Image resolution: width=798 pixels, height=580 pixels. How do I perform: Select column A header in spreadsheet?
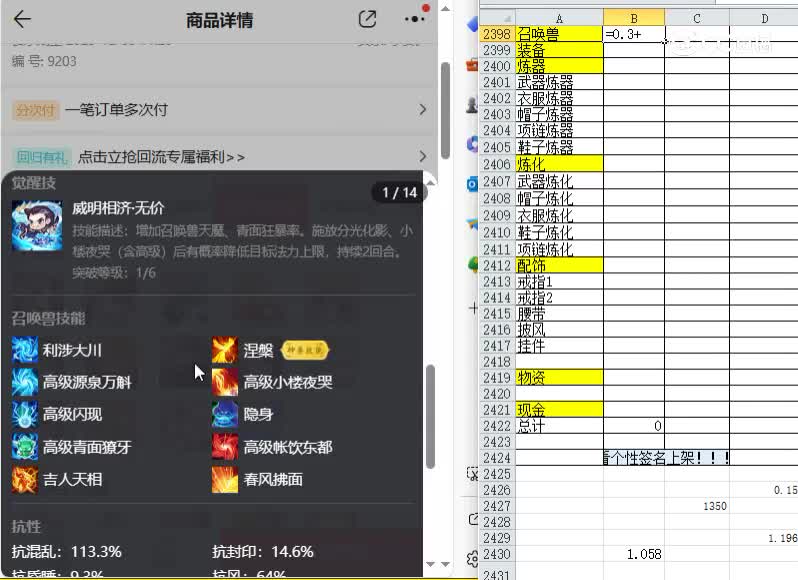pyautogui.click(x=559, y=19)
